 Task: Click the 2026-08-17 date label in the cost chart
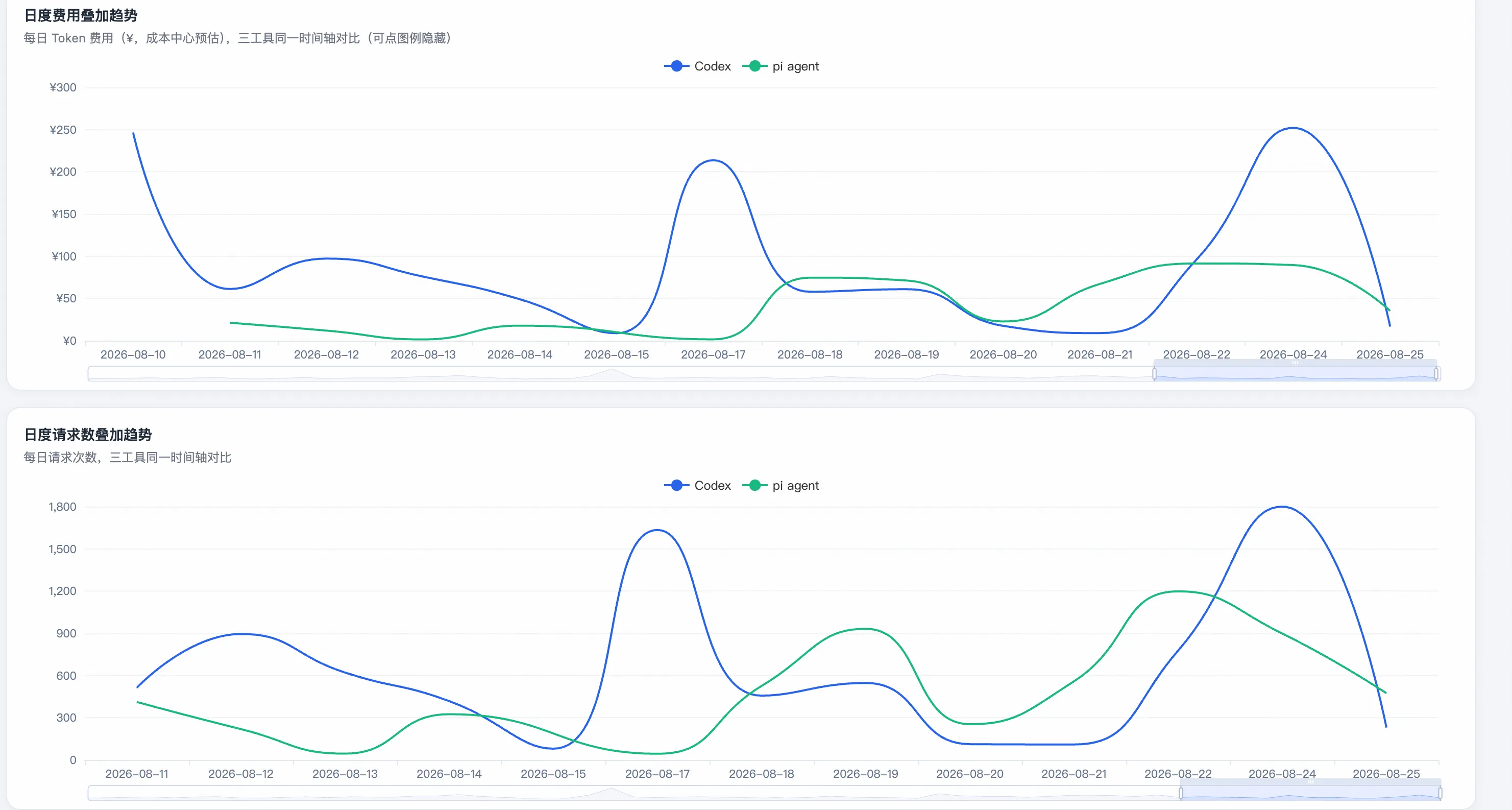point(713,355)
